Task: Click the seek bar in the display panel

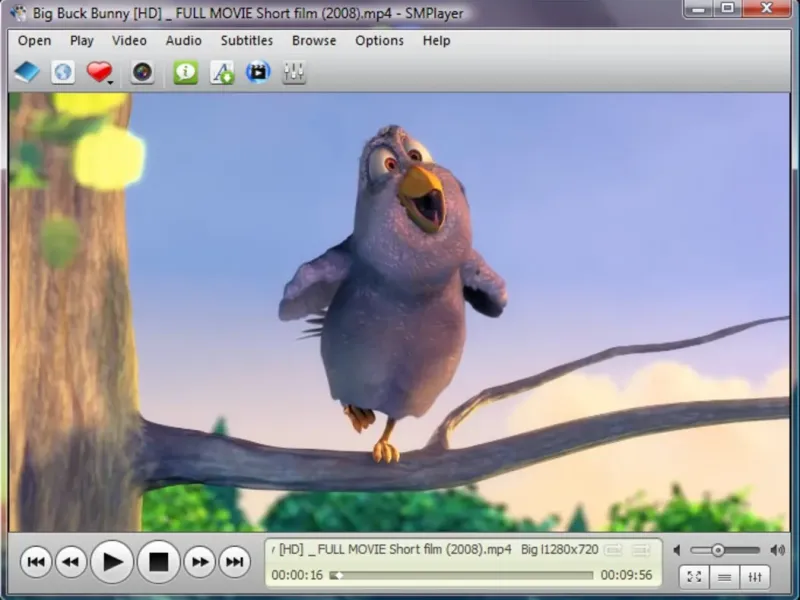Action: click(x=461, y=576)
